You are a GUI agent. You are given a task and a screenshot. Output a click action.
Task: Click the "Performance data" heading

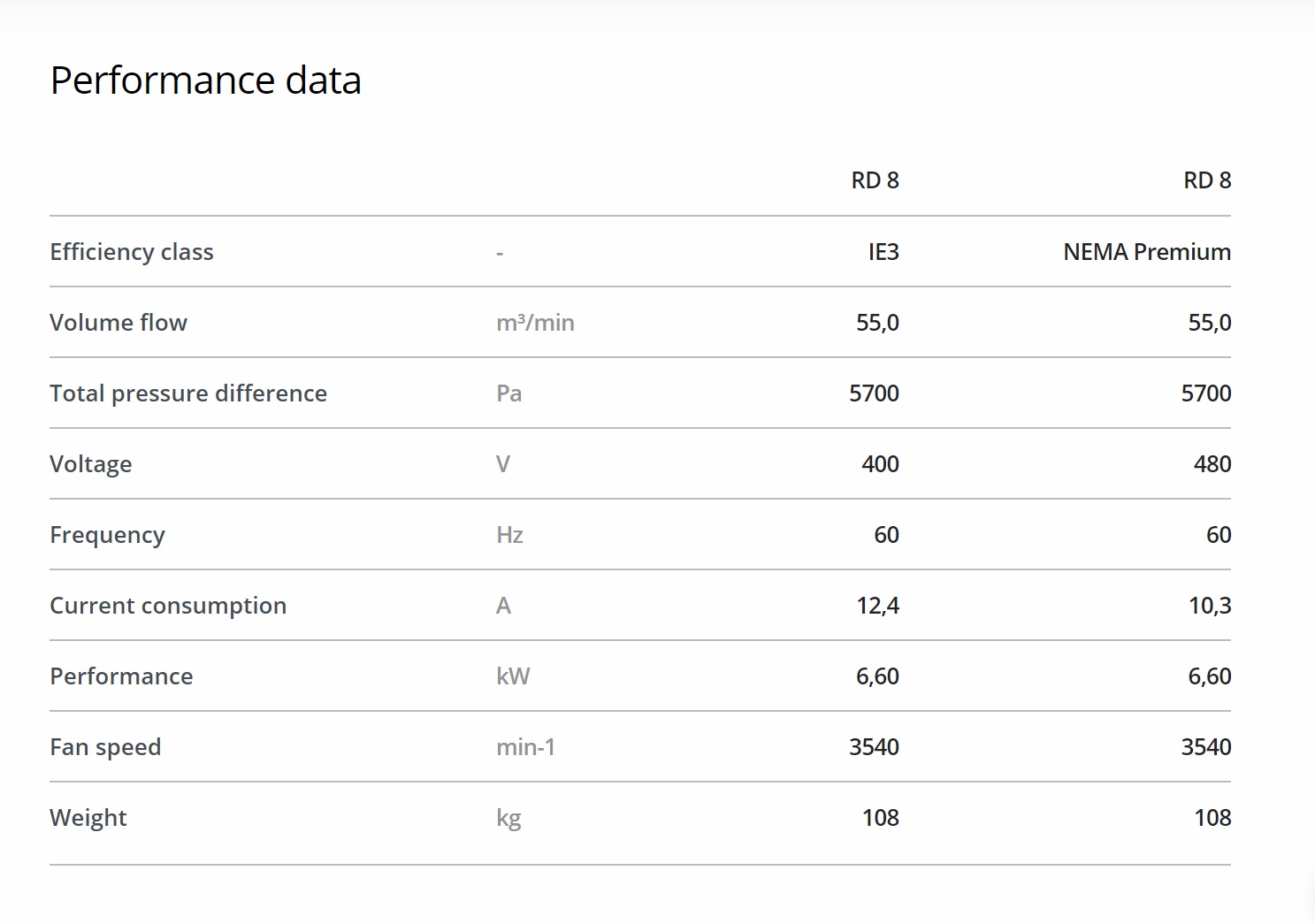[x=205, y=80]
